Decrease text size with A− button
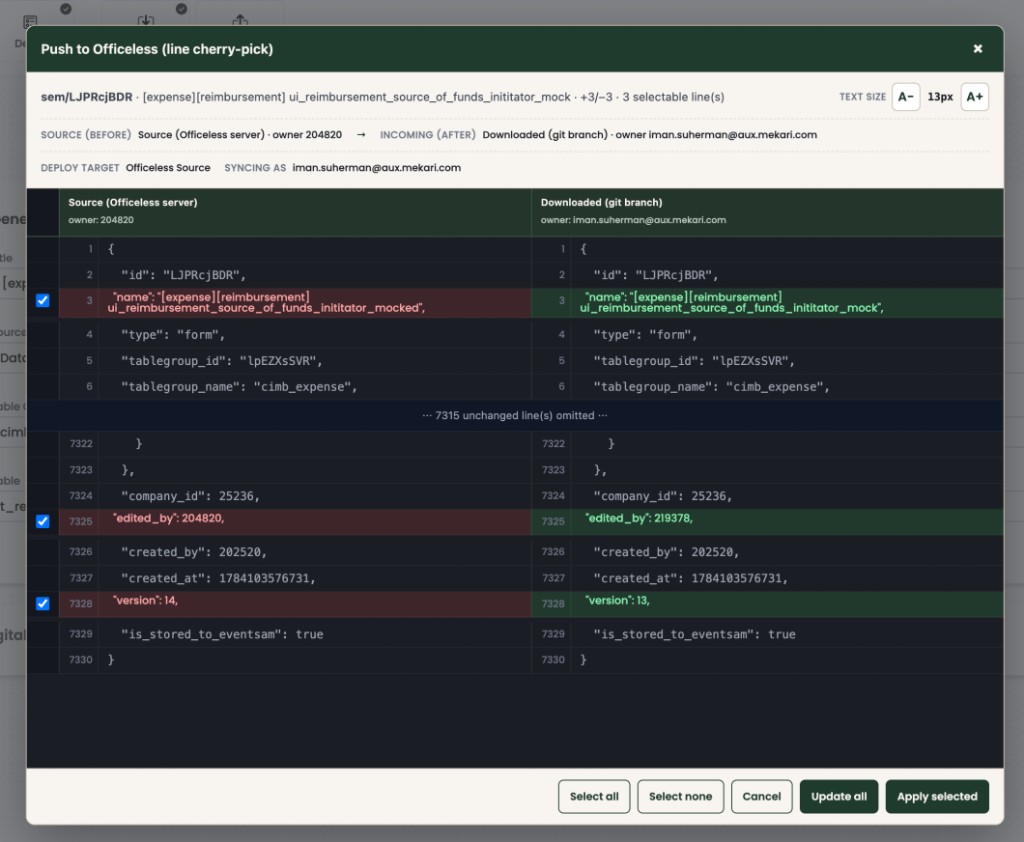 click(x=905, y=97)
